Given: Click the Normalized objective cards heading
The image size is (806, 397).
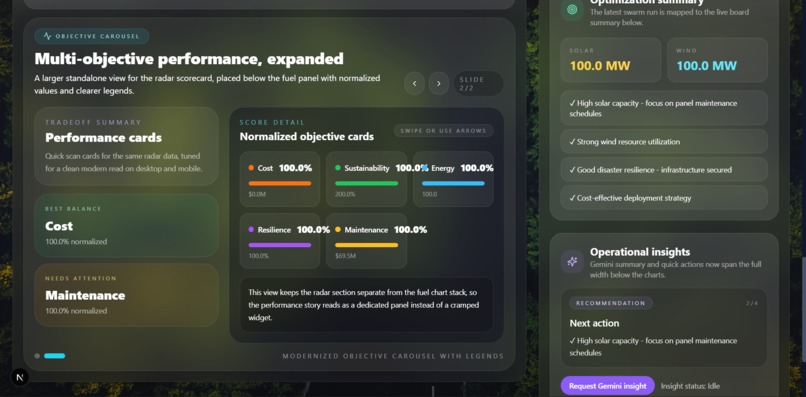Looking at the screenshot, I should (307, 137).
